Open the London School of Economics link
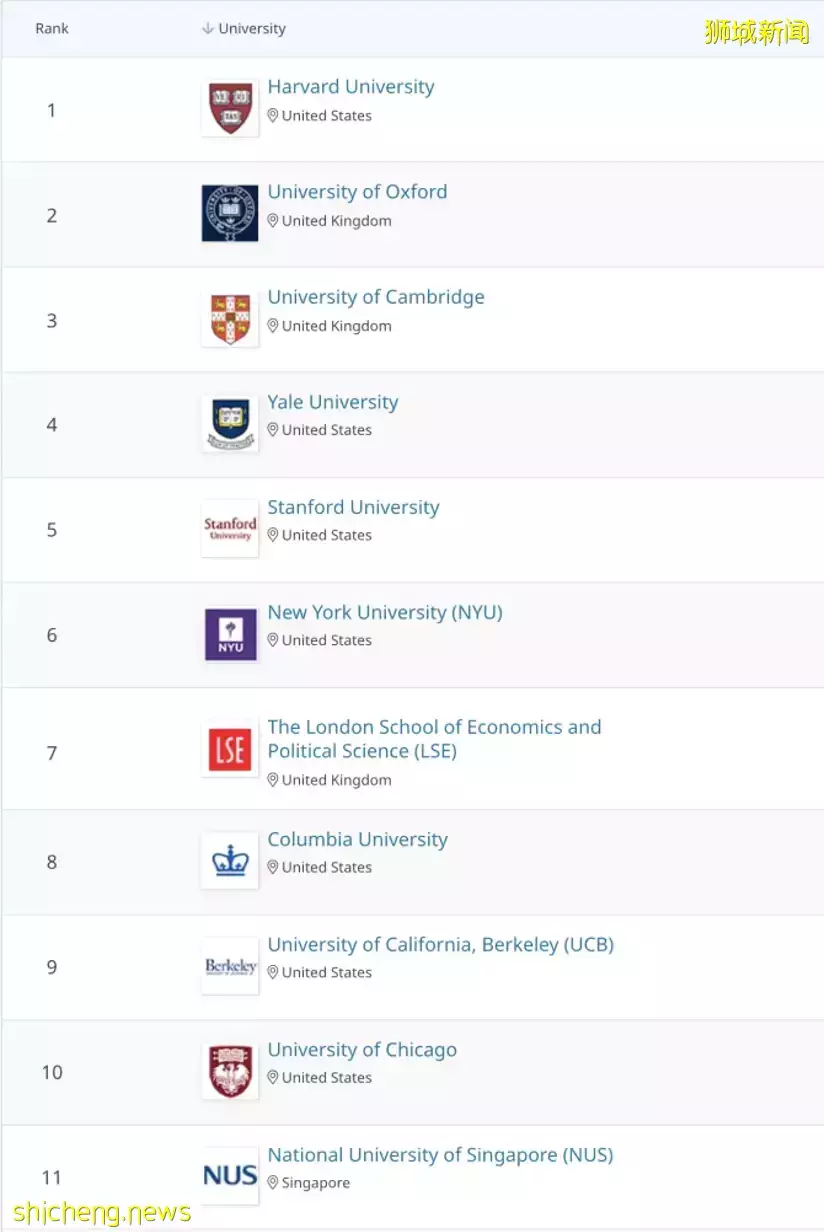824x1232 pixels. point(434,739)
